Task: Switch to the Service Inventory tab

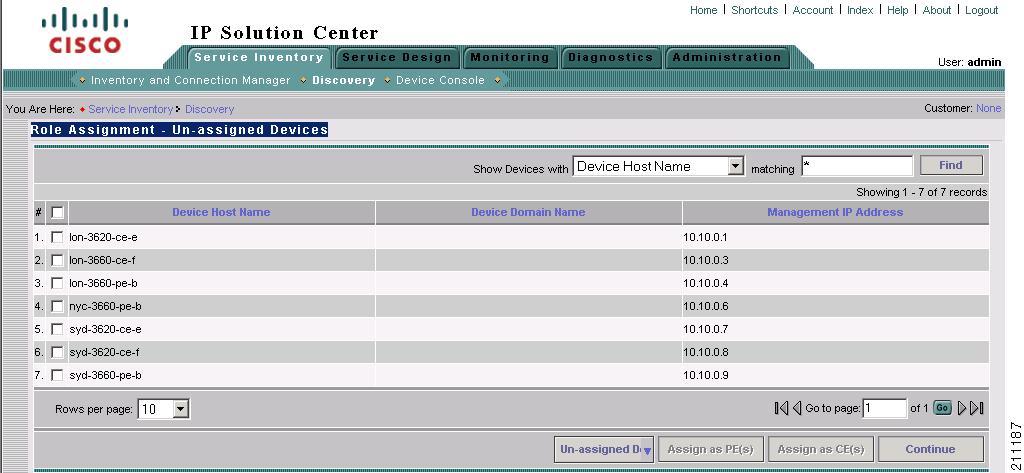Action: pyautogui.click(x=259, y=57)
